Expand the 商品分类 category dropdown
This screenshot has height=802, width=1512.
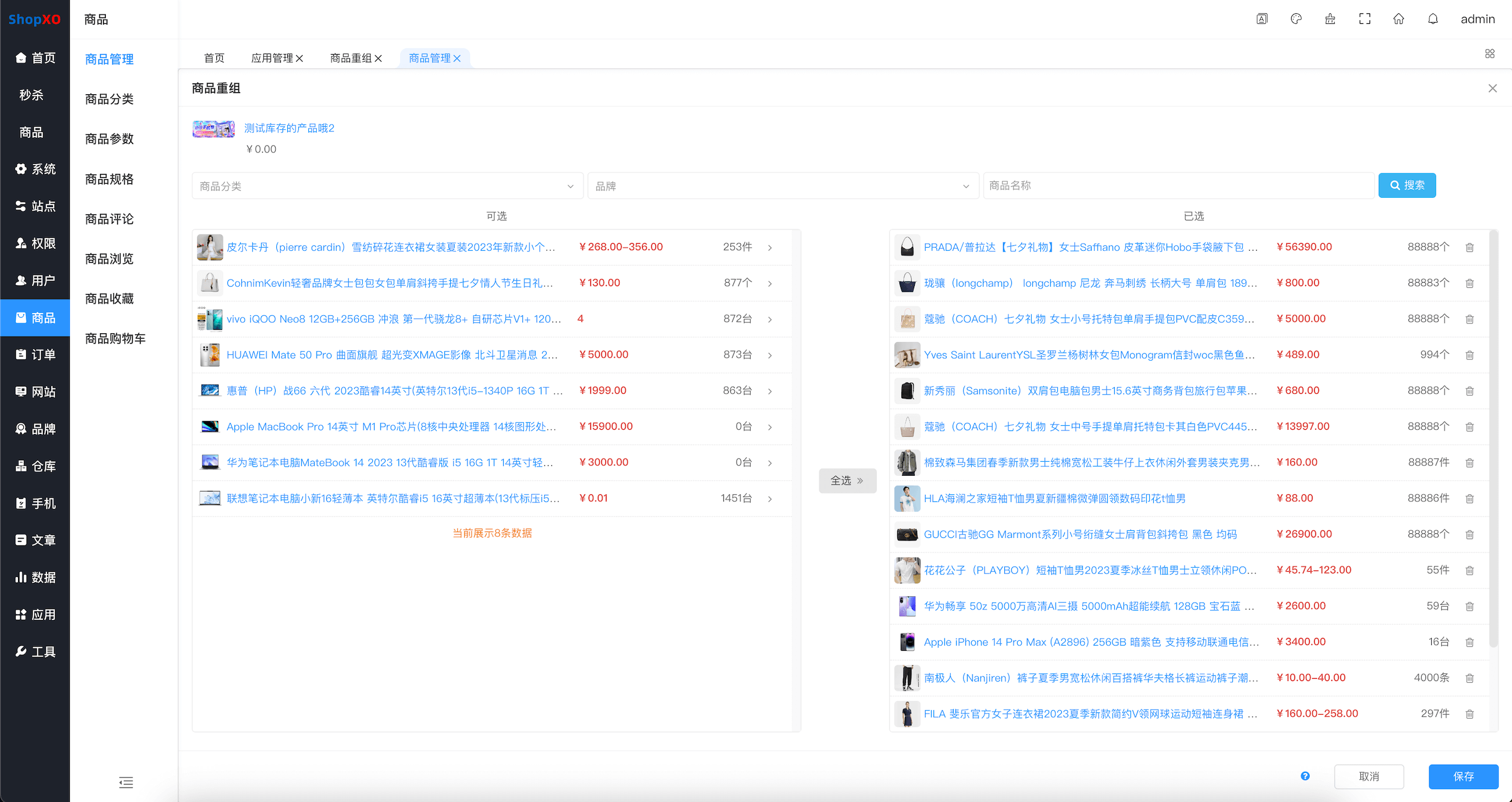[x=387, y=186]
